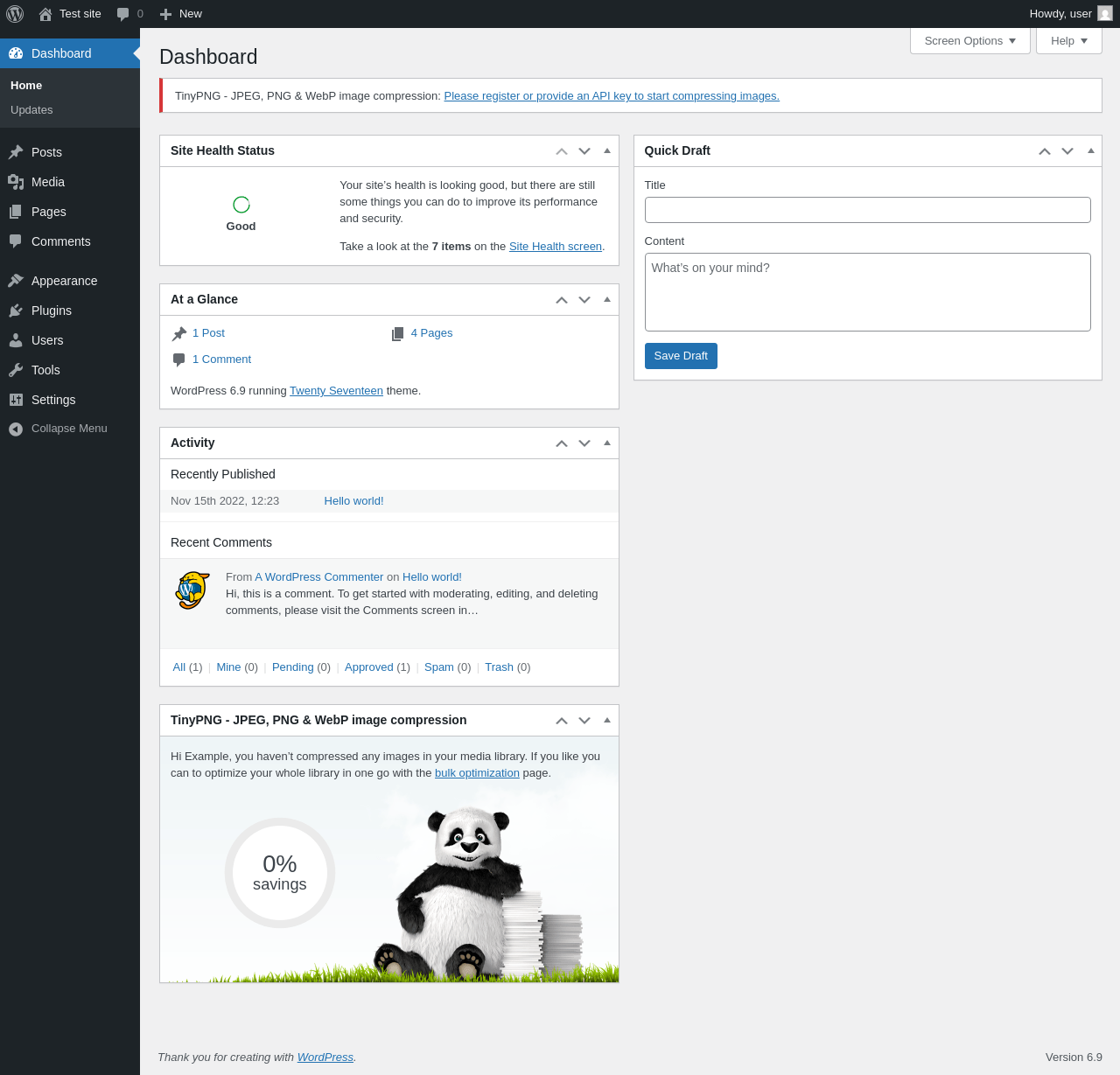Move At a Glance widget up
The height and width of the screenshot is (1075, 1120).
(x=562, y=300)
